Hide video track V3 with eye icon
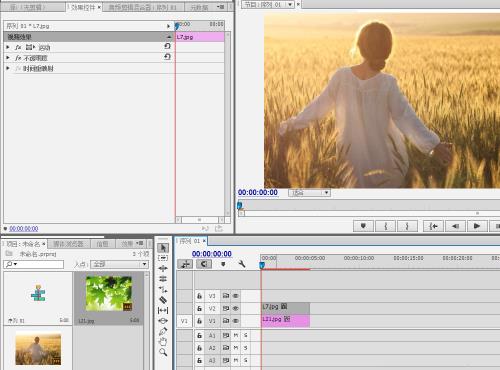This screenshot has width=500, height=370. click(x=235, y=296)
